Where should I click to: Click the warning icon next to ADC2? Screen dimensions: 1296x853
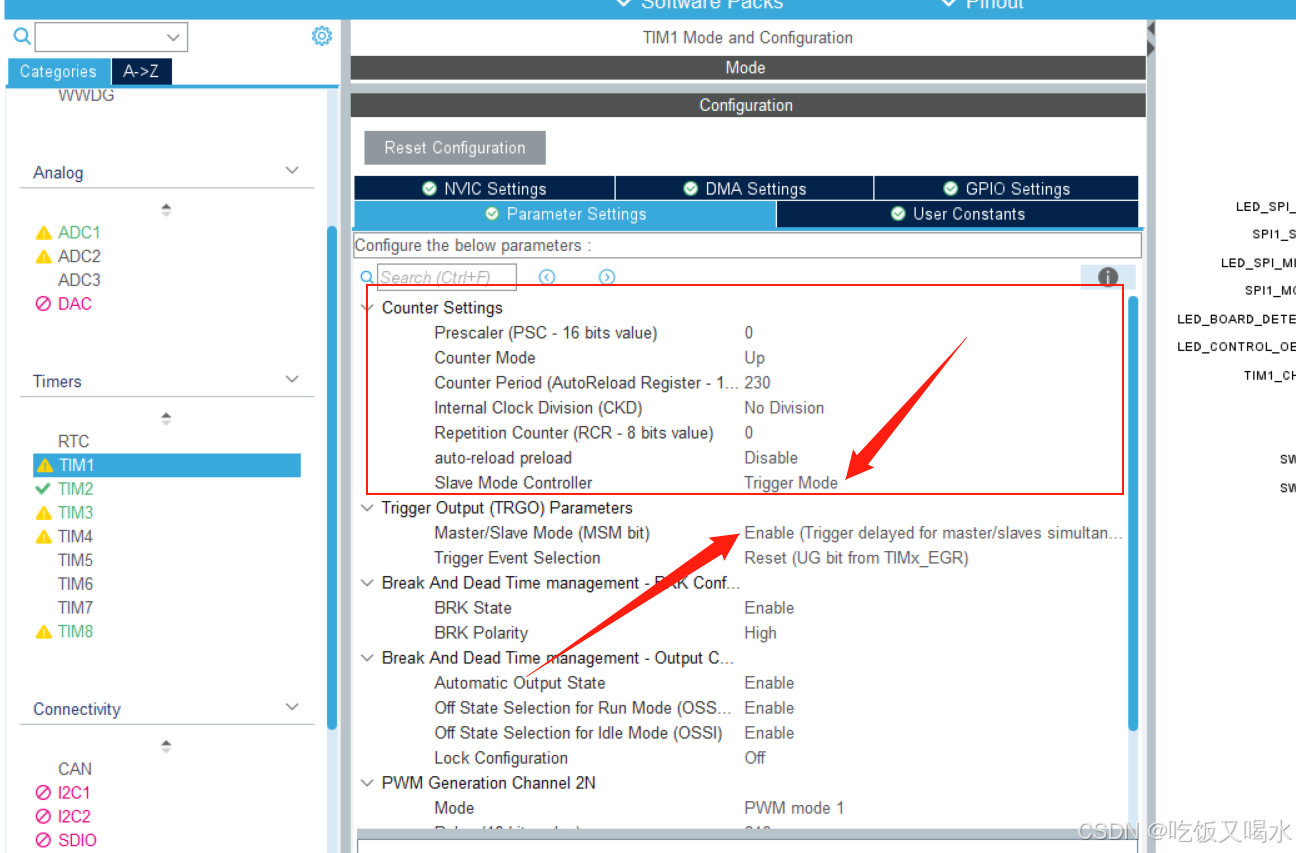point(43,256)
